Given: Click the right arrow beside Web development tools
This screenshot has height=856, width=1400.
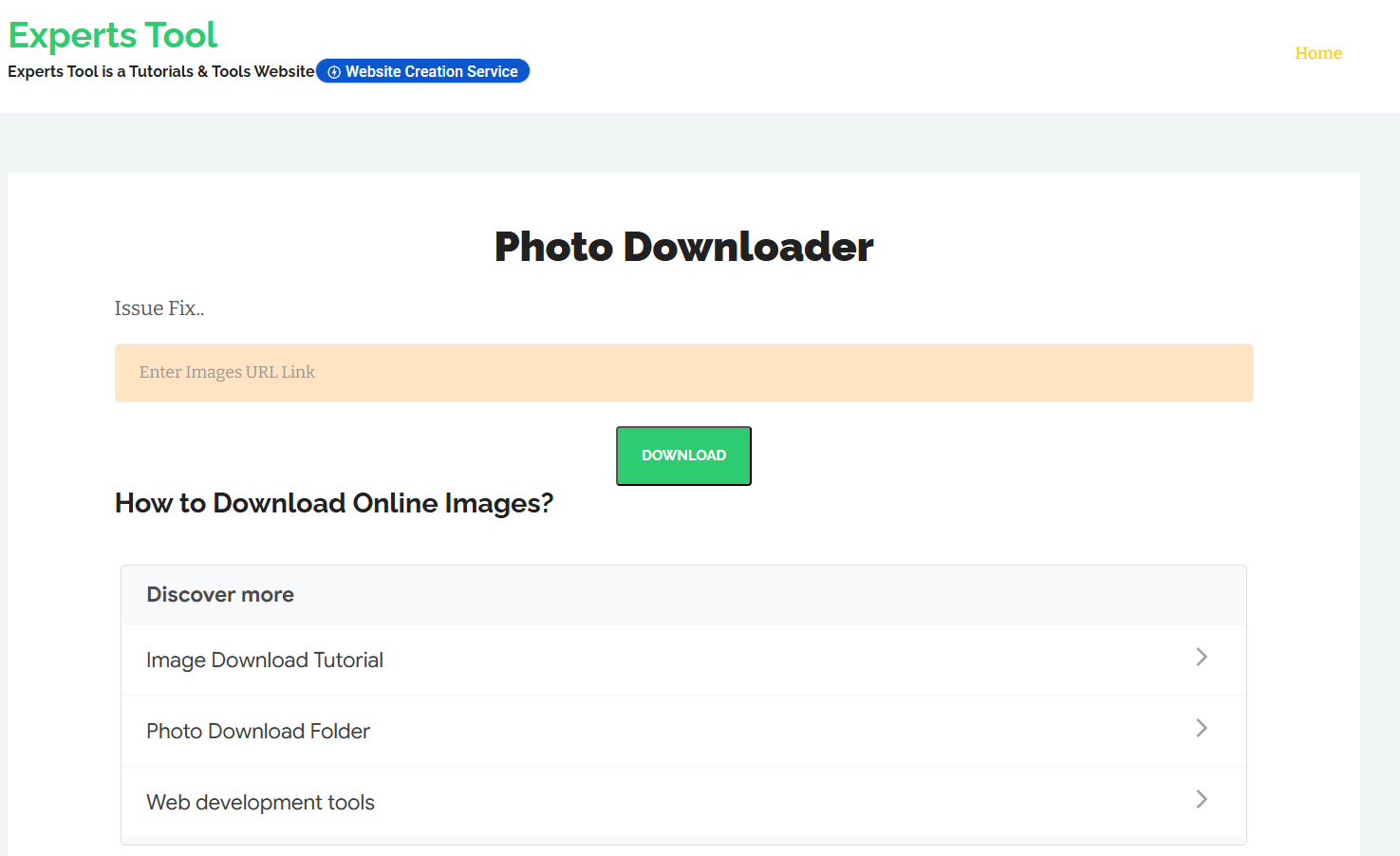Looking at the screenshot, I should point(1202,799).
